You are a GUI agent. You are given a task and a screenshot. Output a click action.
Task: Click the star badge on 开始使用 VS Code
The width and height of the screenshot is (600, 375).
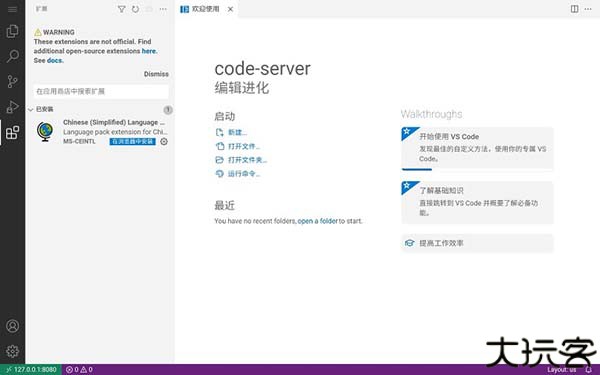point(407,132)
